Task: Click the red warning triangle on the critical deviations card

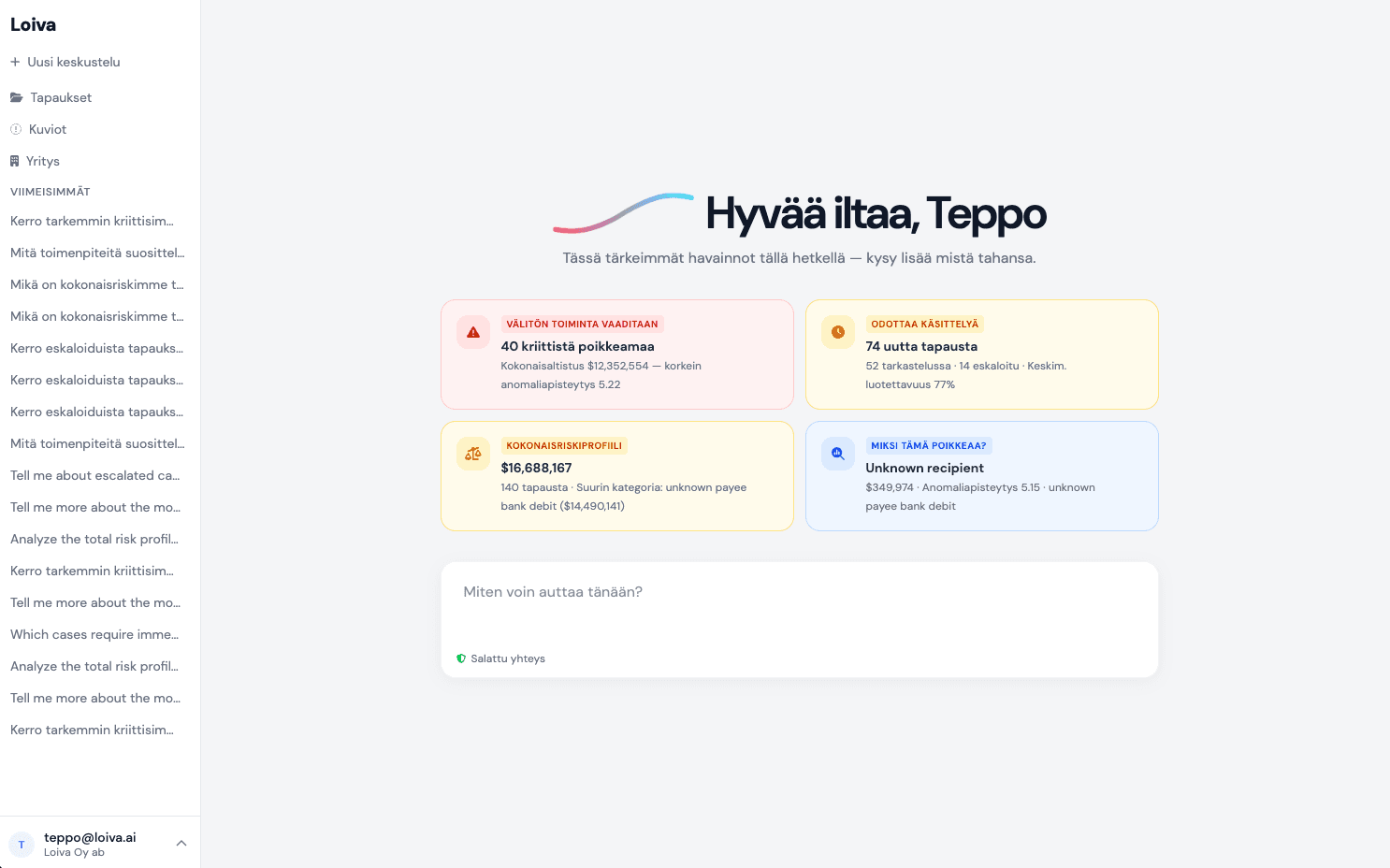Action: coord(472,332)
